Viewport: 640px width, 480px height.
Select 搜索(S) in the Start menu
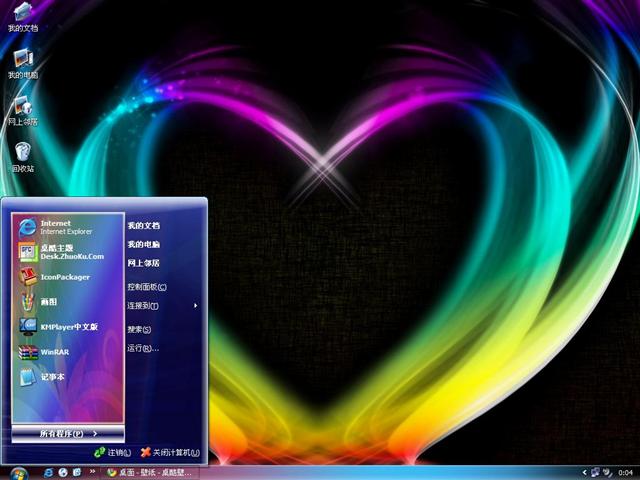tap(139, 329)
